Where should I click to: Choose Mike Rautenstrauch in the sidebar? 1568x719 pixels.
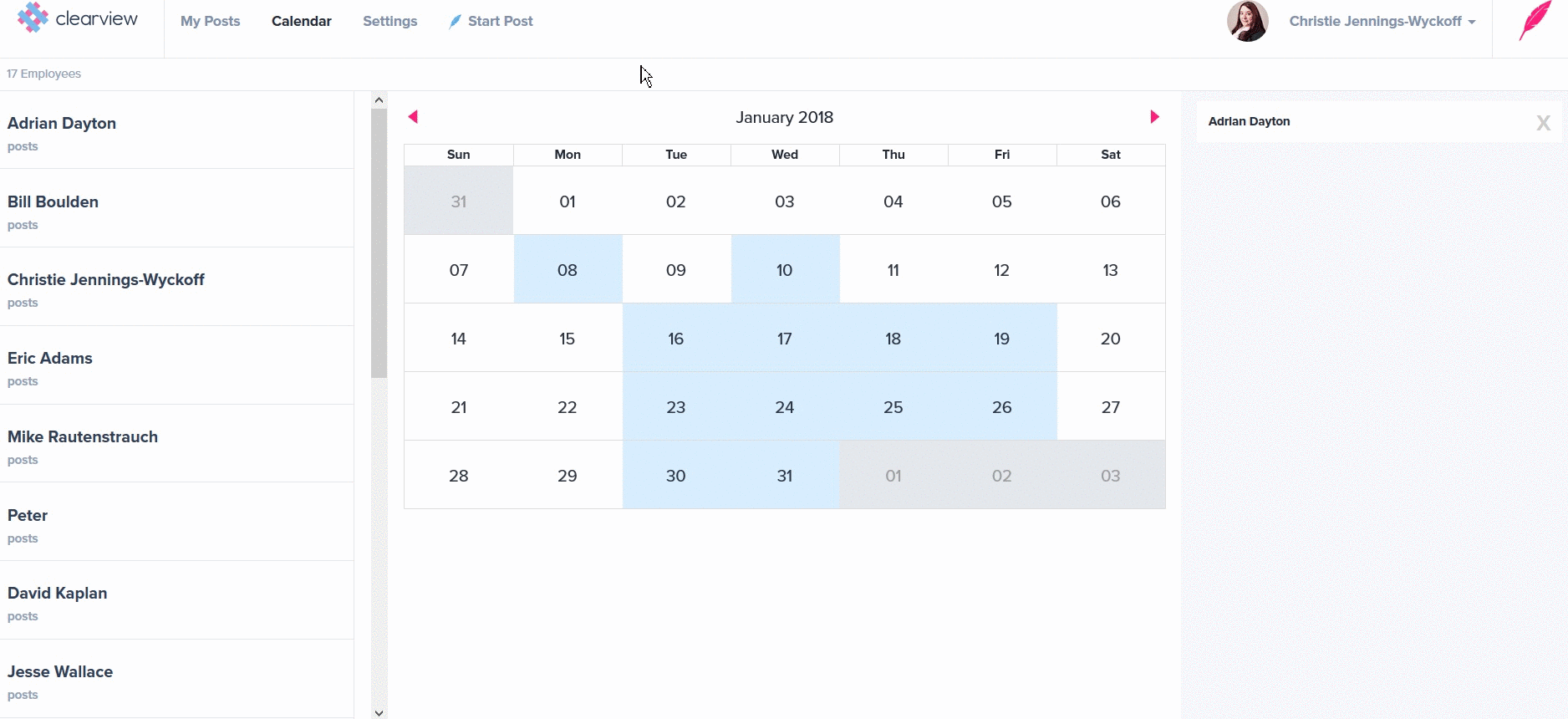point(83,437)
